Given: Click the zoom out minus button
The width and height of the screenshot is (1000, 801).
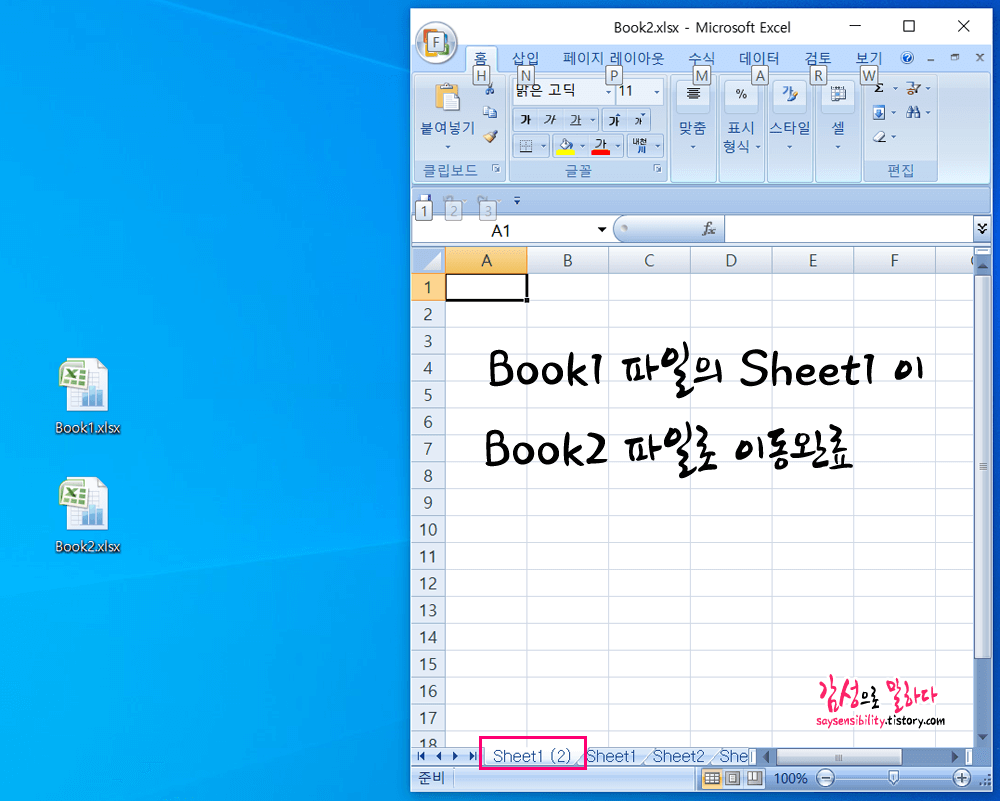Looking at the screenshot, I should 826,778.
